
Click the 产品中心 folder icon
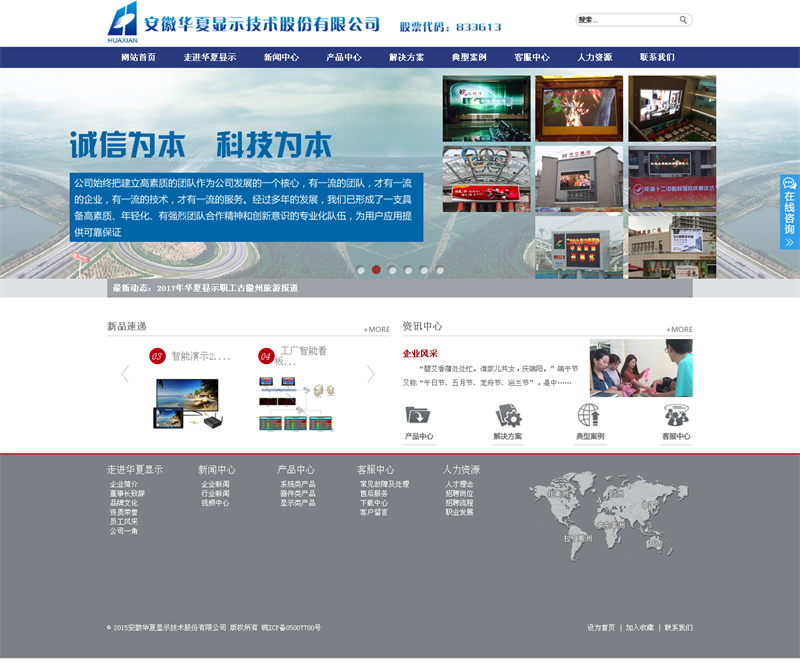418,415
